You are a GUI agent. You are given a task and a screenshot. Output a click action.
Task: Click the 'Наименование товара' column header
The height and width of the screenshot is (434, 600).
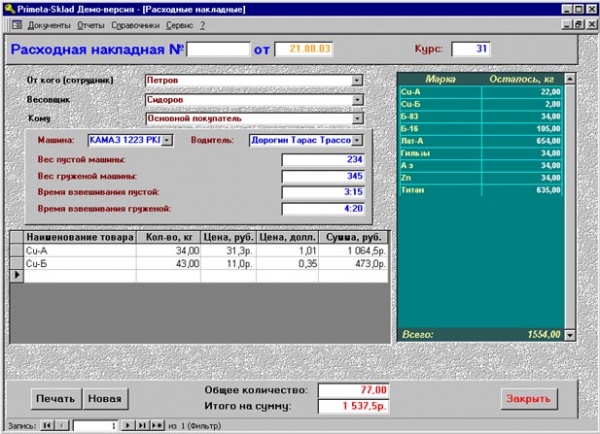click(80, 238)
